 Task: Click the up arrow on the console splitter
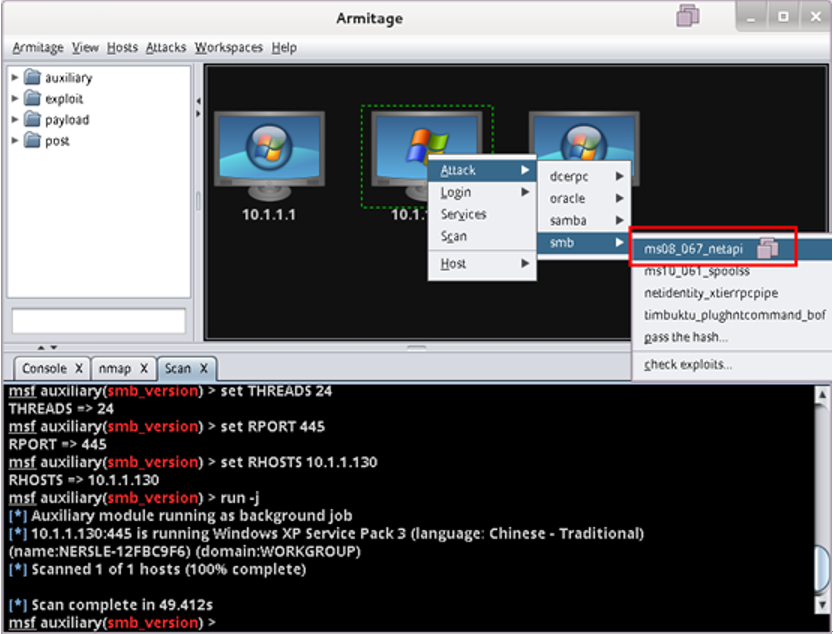pos(41,348)
